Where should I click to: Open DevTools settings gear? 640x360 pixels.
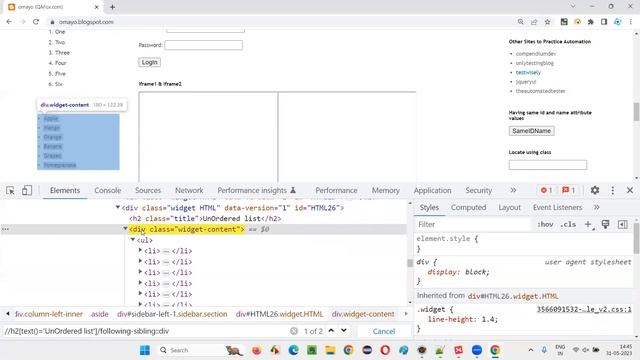coord(595,190)
